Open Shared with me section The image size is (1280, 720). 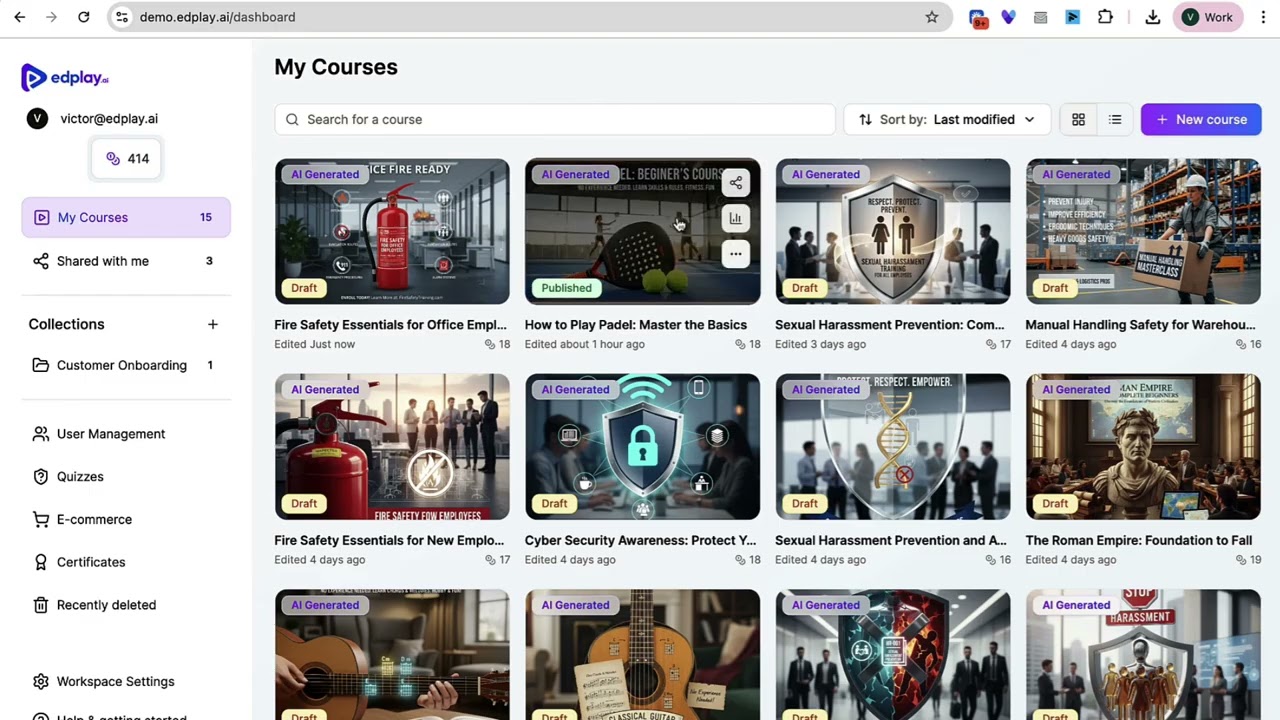(126, 261)
